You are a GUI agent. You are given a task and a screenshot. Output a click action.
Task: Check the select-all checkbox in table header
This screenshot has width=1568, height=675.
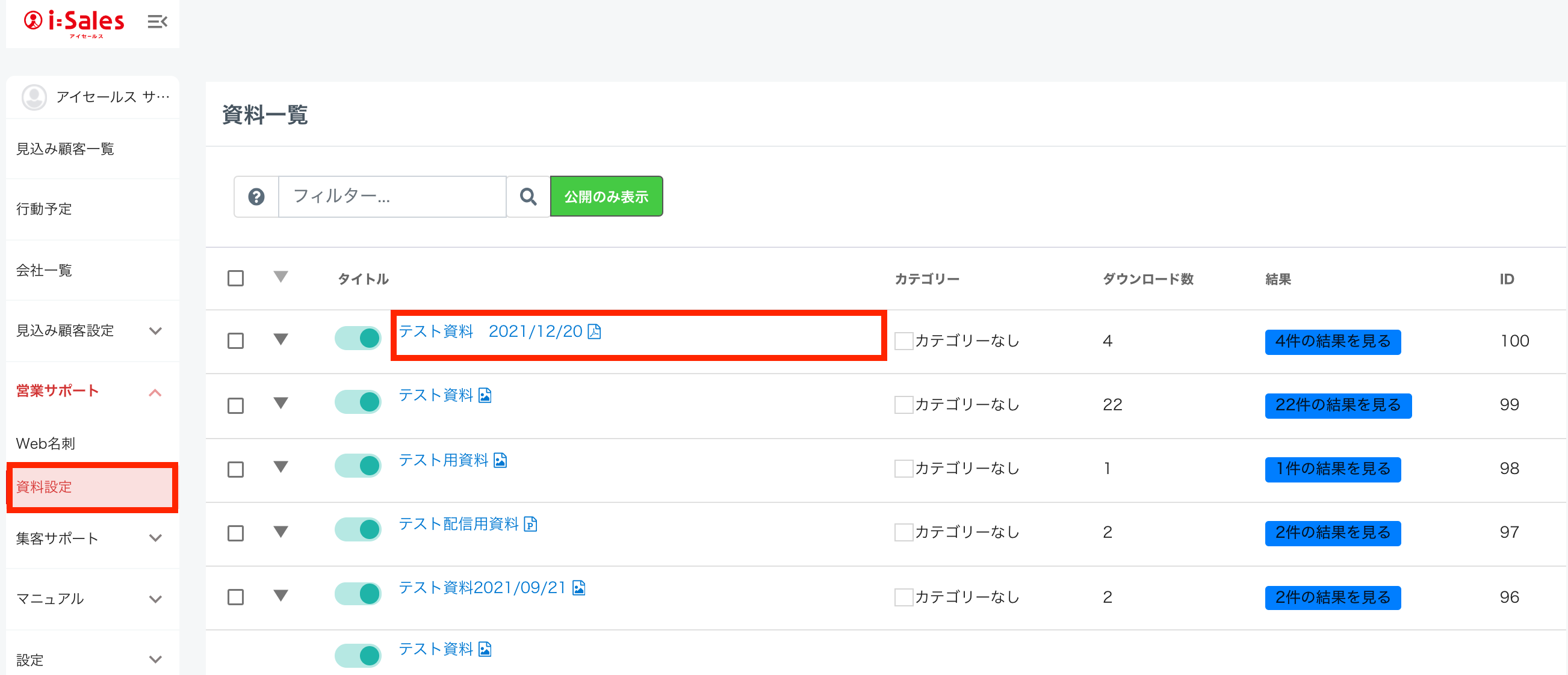tap(235, 279)
